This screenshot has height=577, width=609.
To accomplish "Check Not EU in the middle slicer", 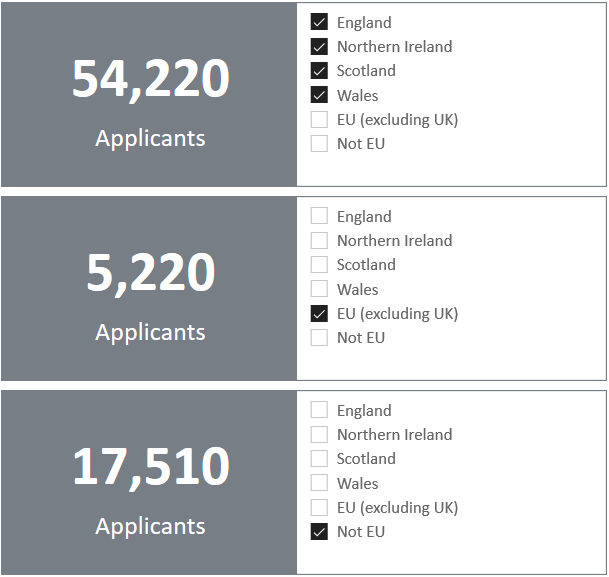I will [x=319, y=337].
